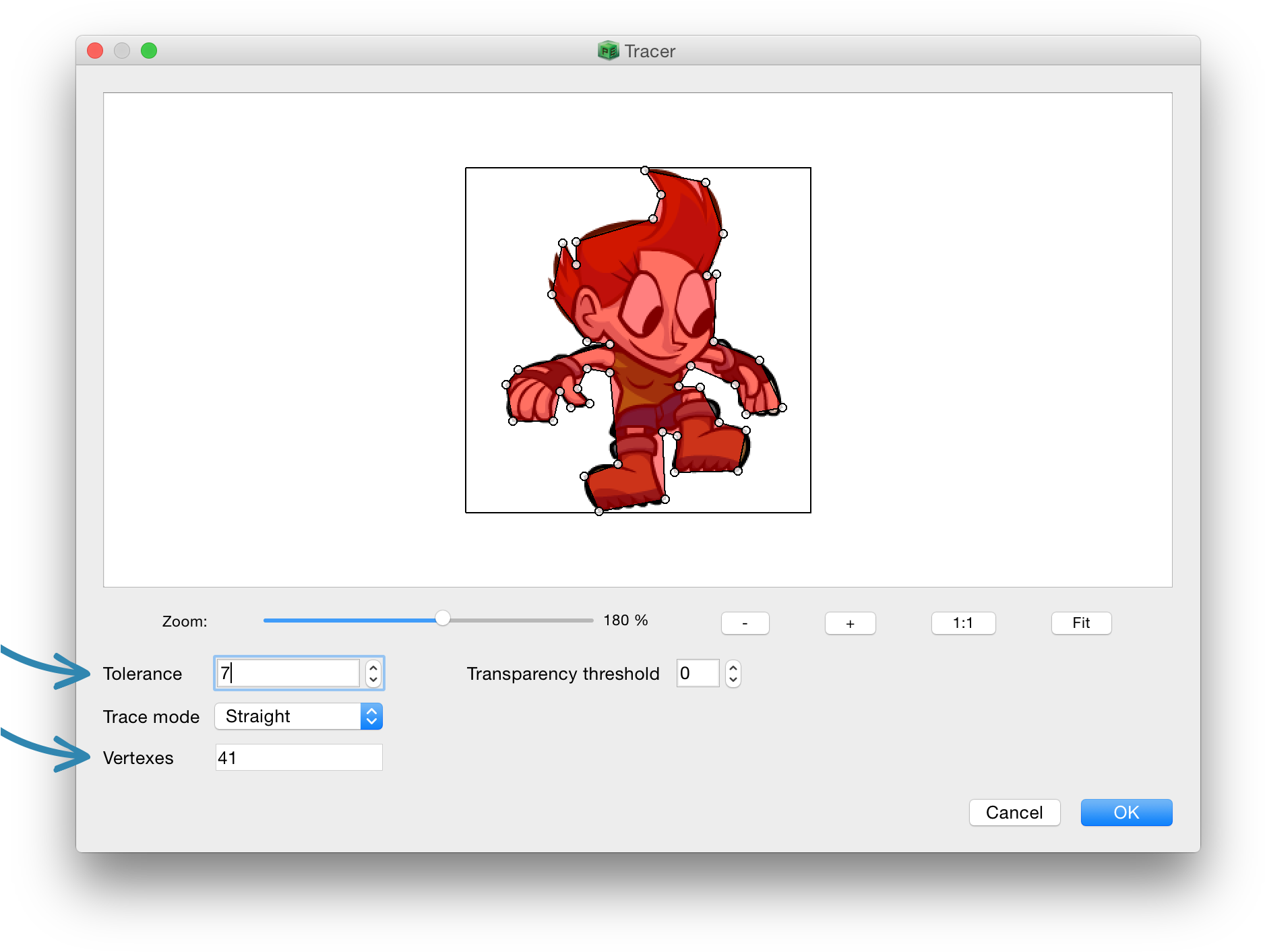The width and height of the screenshot is (1265, 952).
Task: Decrease Tolerance with the down stepper arrow
Action: (373, 679)
